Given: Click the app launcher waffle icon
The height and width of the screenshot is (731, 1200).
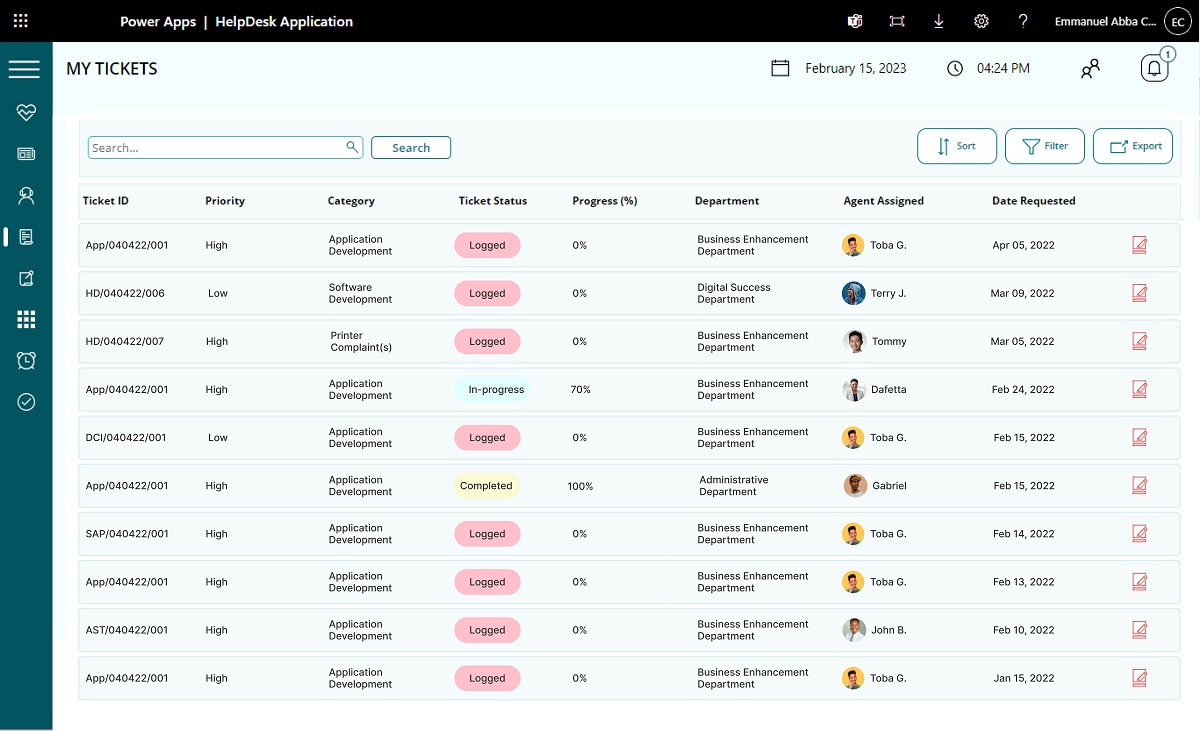Looking at the screenshot, I should click(21, 21).
